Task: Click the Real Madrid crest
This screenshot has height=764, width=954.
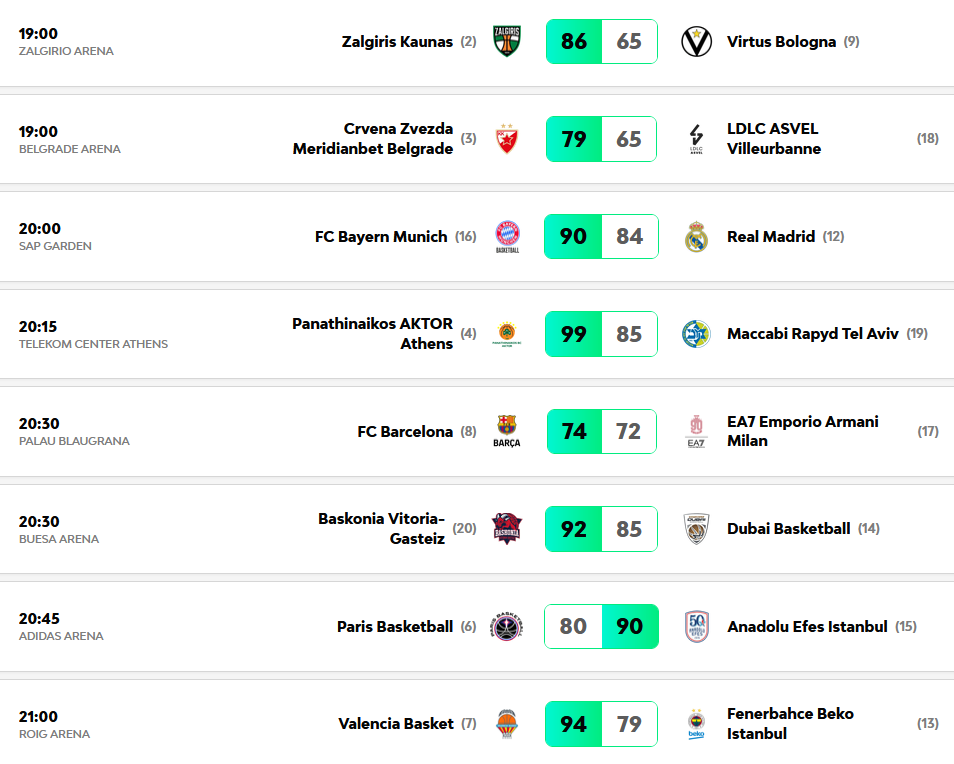Action: coord(696,237)
